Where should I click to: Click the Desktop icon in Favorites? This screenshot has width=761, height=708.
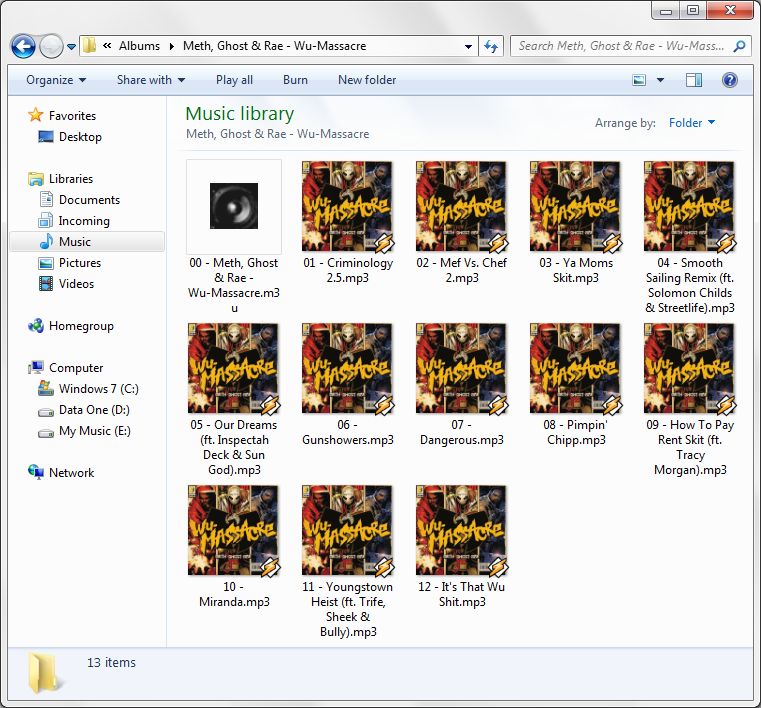[x=46, y=137]
